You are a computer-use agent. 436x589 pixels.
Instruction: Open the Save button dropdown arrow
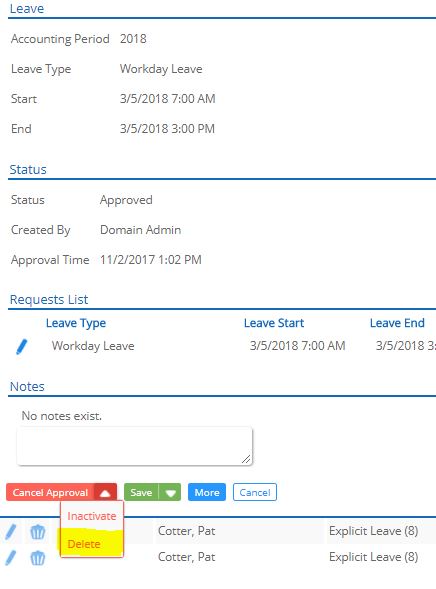[x=170, y=492]
